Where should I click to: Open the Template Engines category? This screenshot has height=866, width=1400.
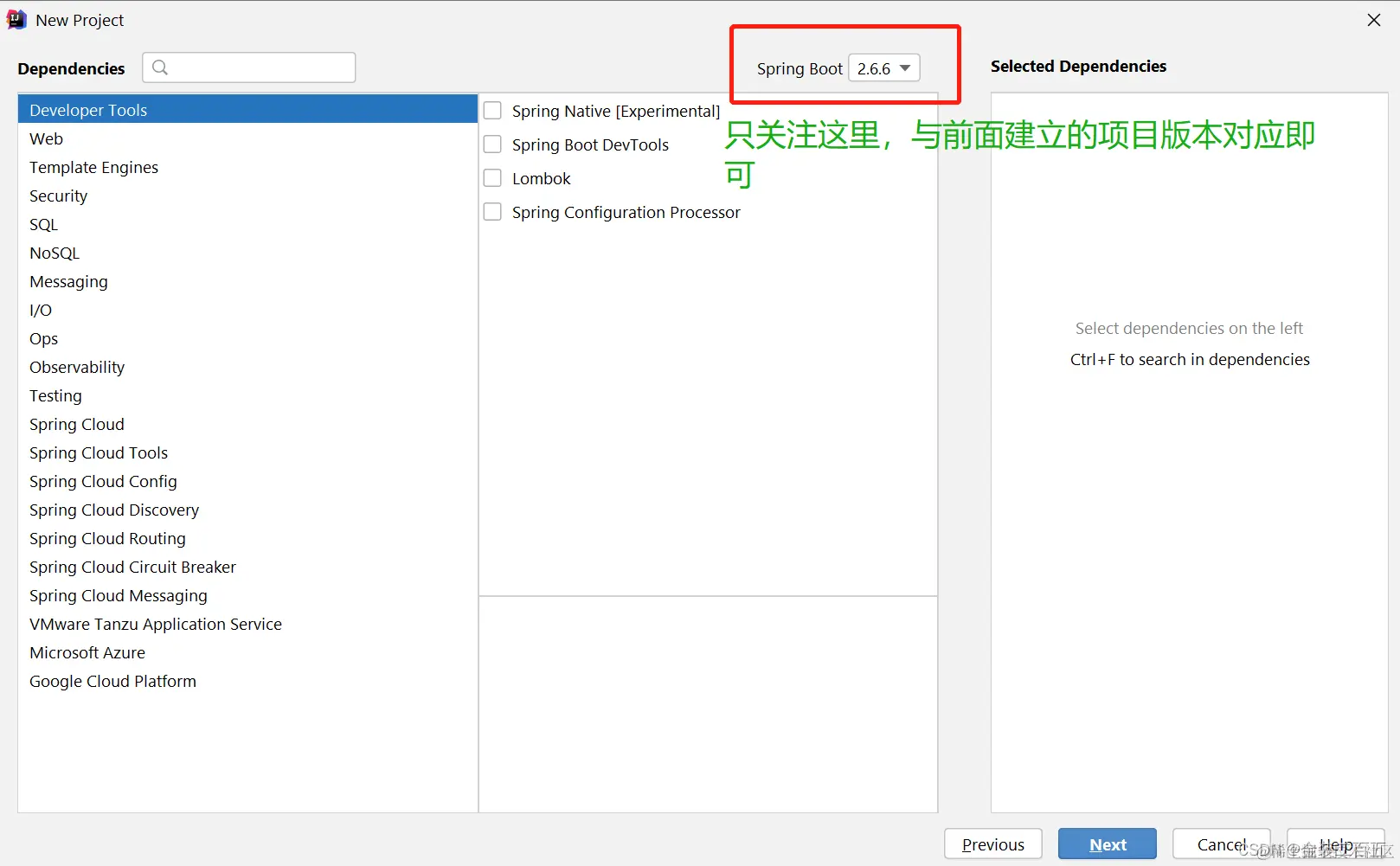click(x=247, y=167)
